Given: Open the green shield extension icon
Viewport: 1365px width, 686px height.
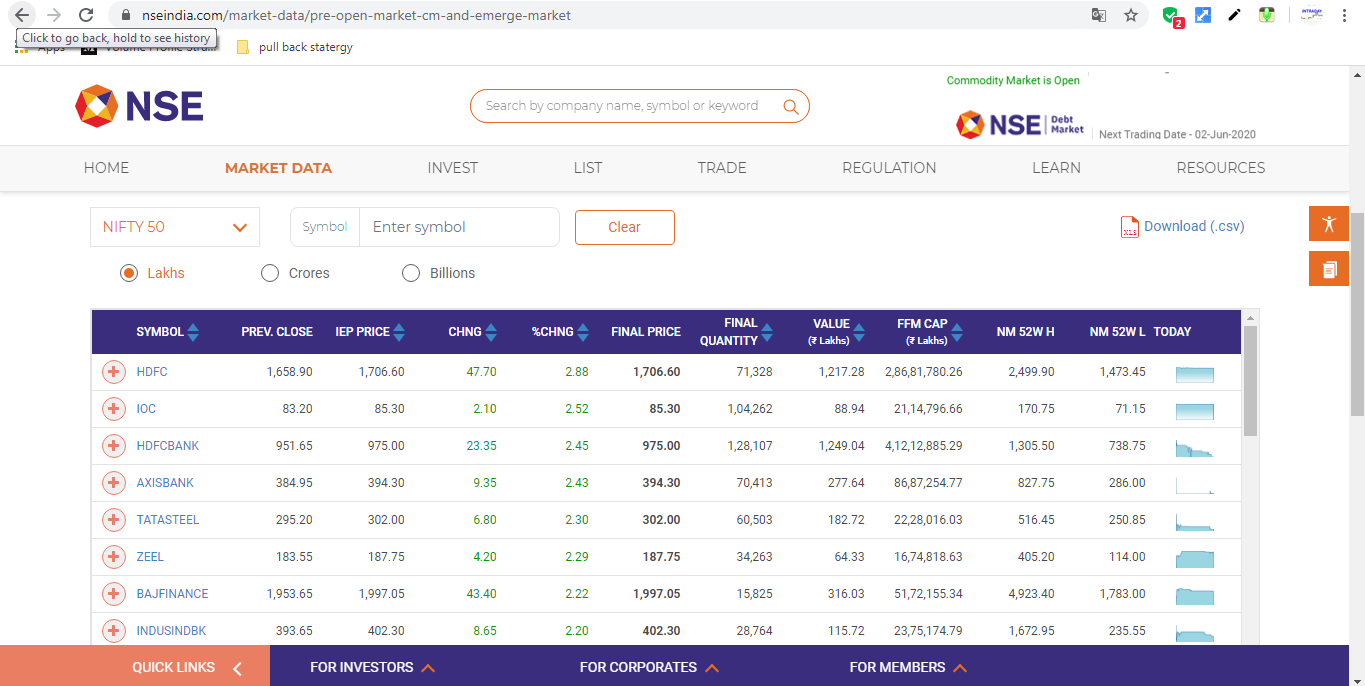Looking at the screenshot, I should point(1172,16).
